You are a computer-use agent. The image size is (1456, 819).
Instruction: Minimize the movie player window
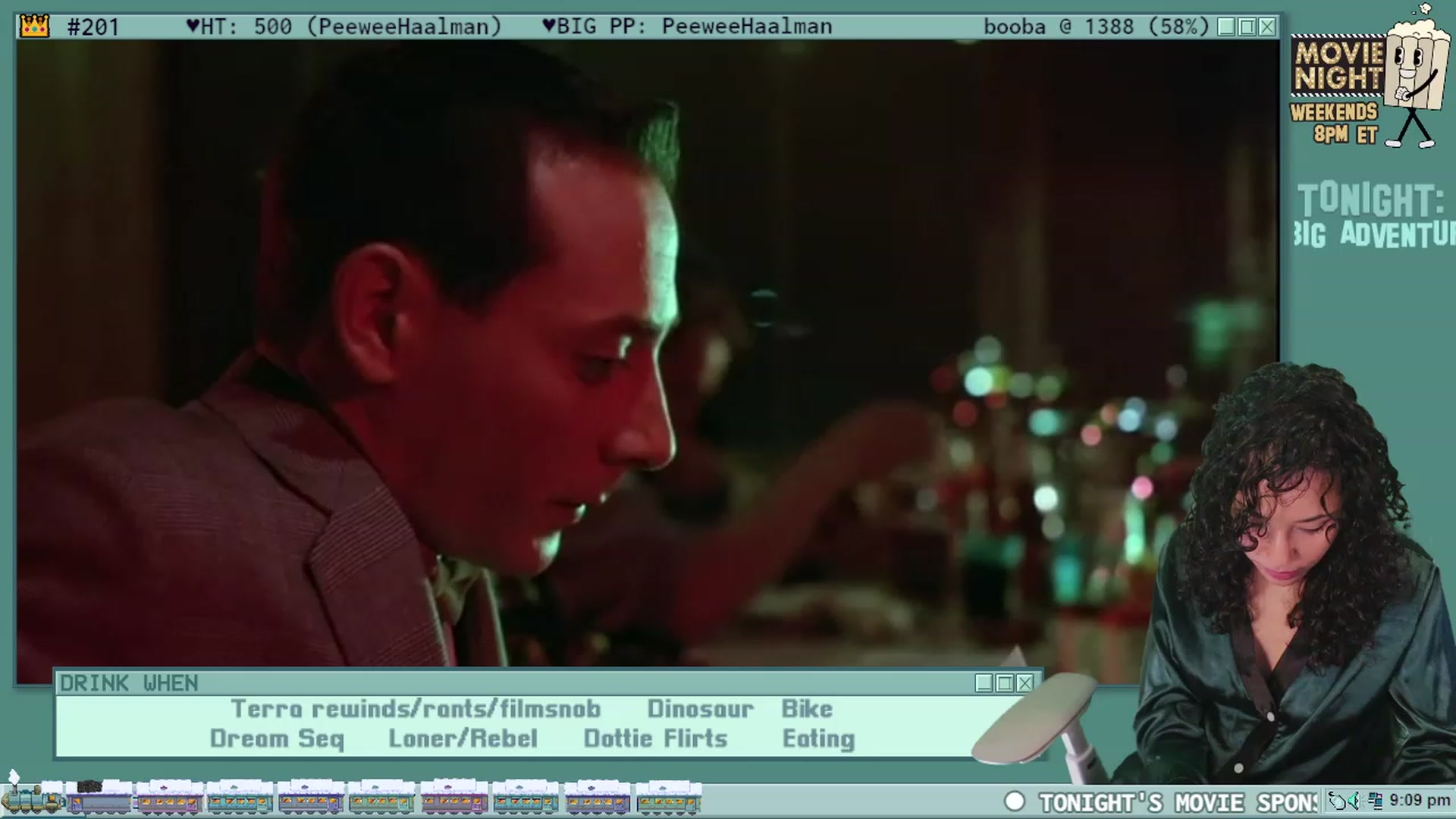tap(1226, 27)
